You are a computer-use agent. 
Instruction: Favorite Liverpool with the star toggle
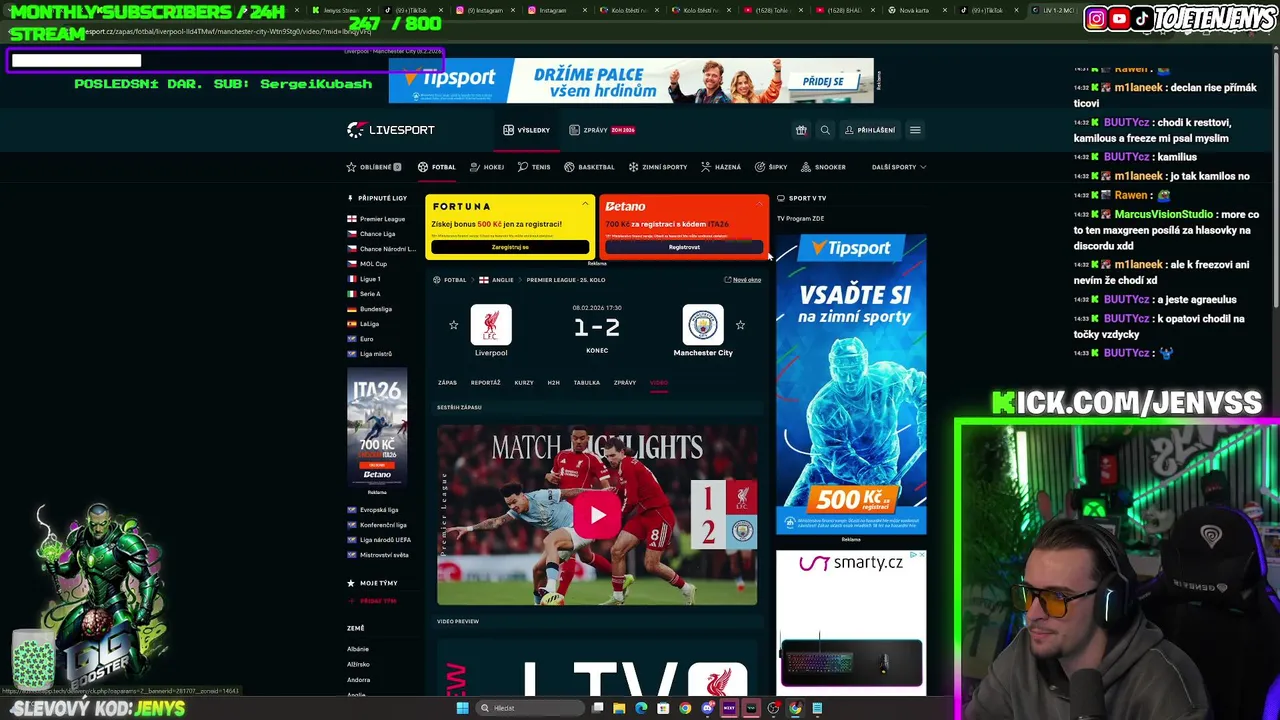[454, 325]
